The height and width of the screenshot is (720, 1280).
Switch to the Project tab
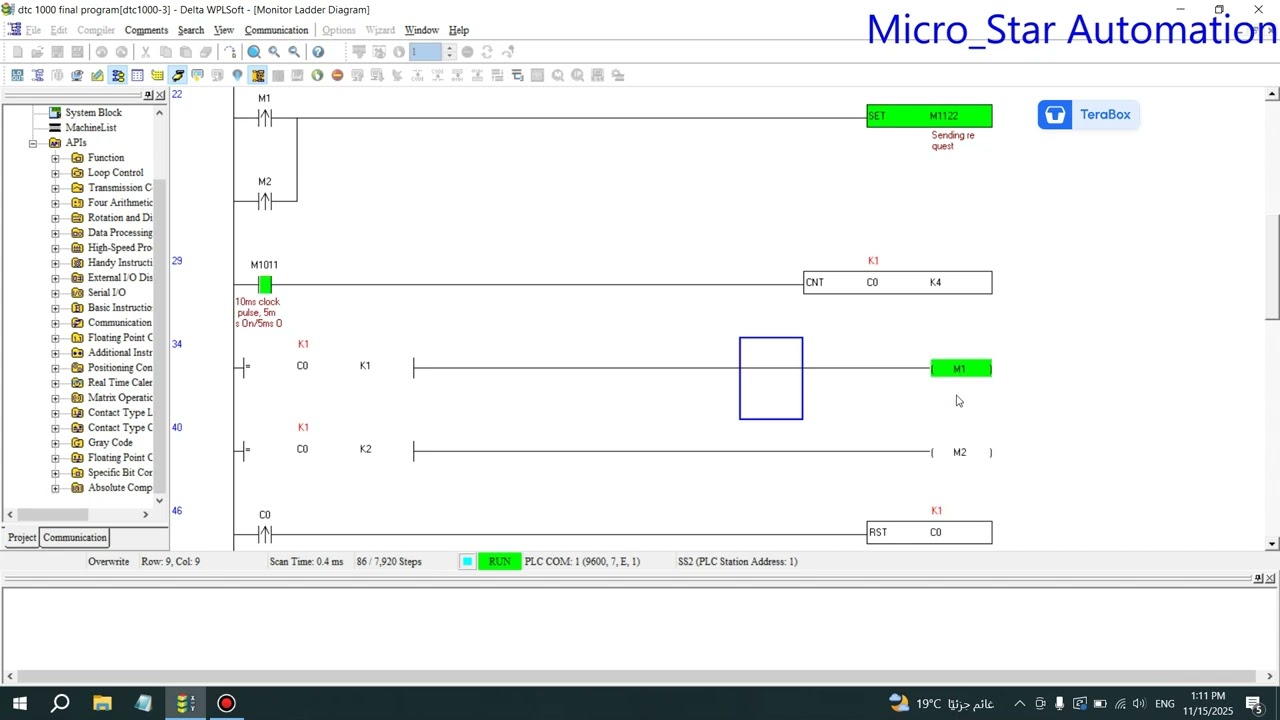(x=22, y=538)
